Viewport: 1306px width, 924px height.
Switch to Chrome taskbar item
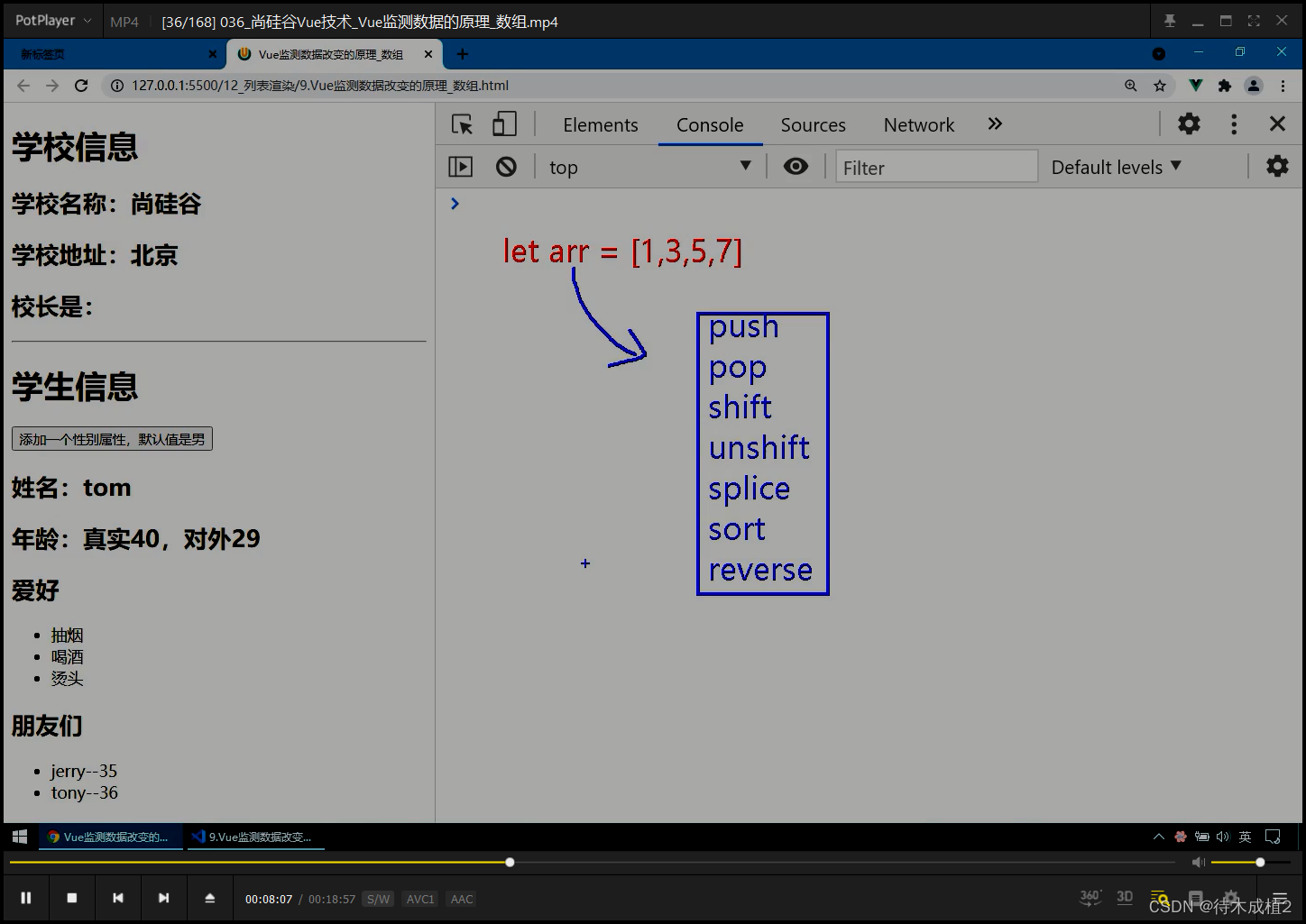pyautogui.click(x=110, y=837)
